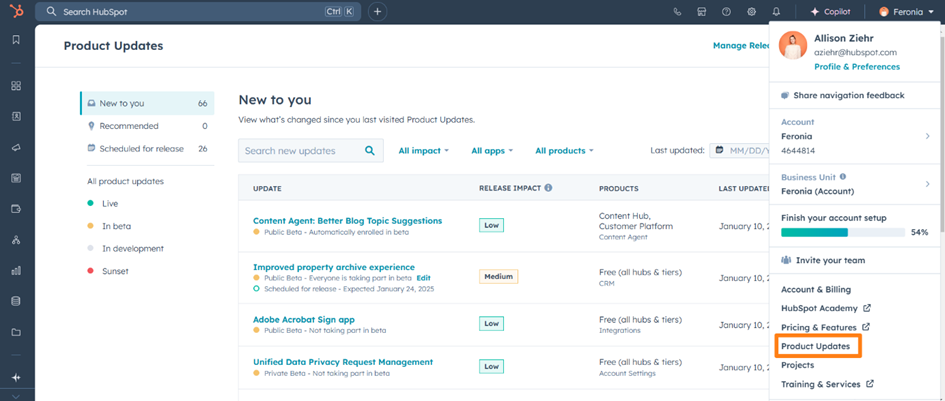The width and height of the screenshot is (945, 401).
Task: Open the Help question mark icon
Action: click(x=726, y=11)
